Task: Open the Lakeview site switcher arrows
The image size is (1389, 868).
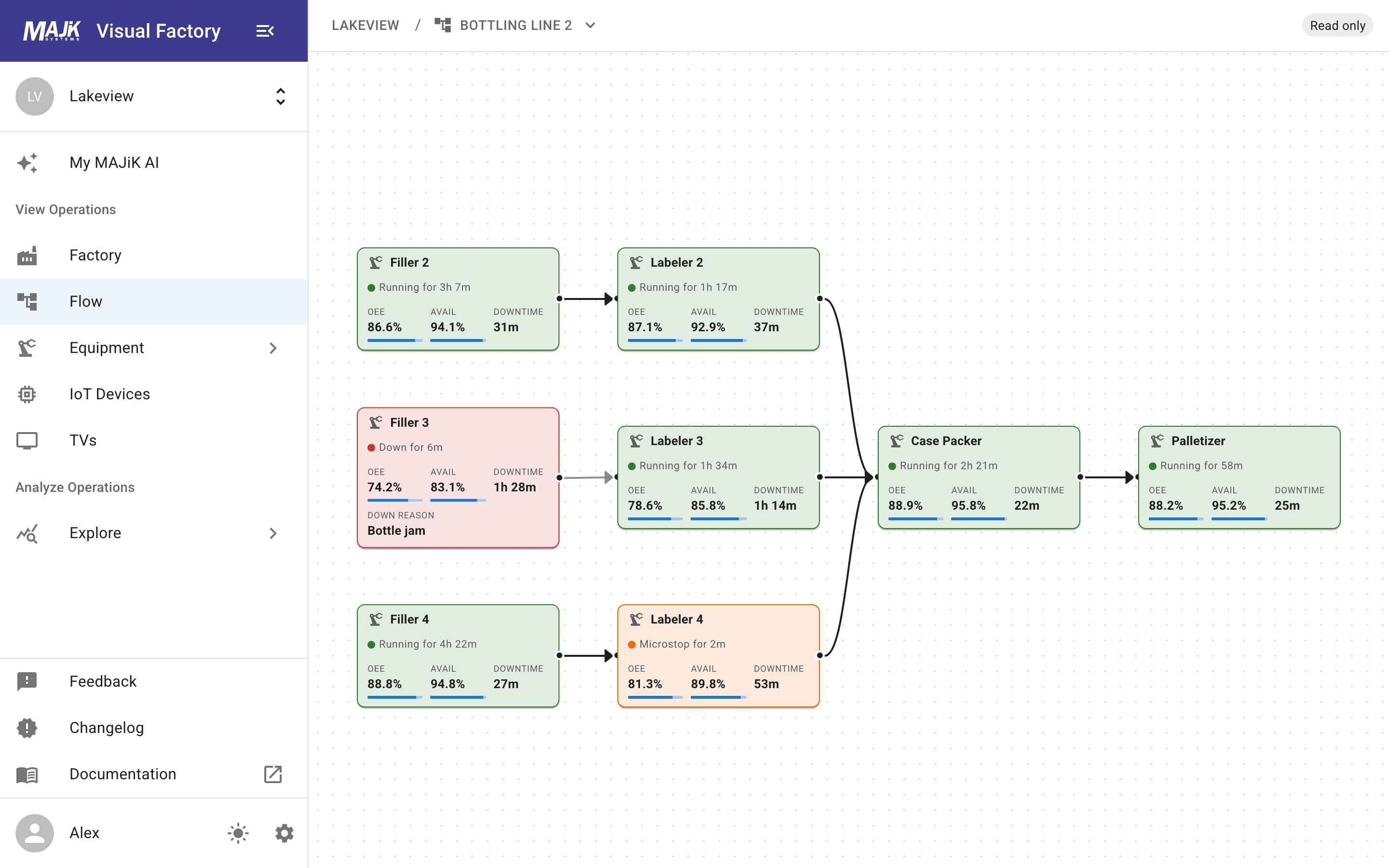Action: click(x=280, y=96)
